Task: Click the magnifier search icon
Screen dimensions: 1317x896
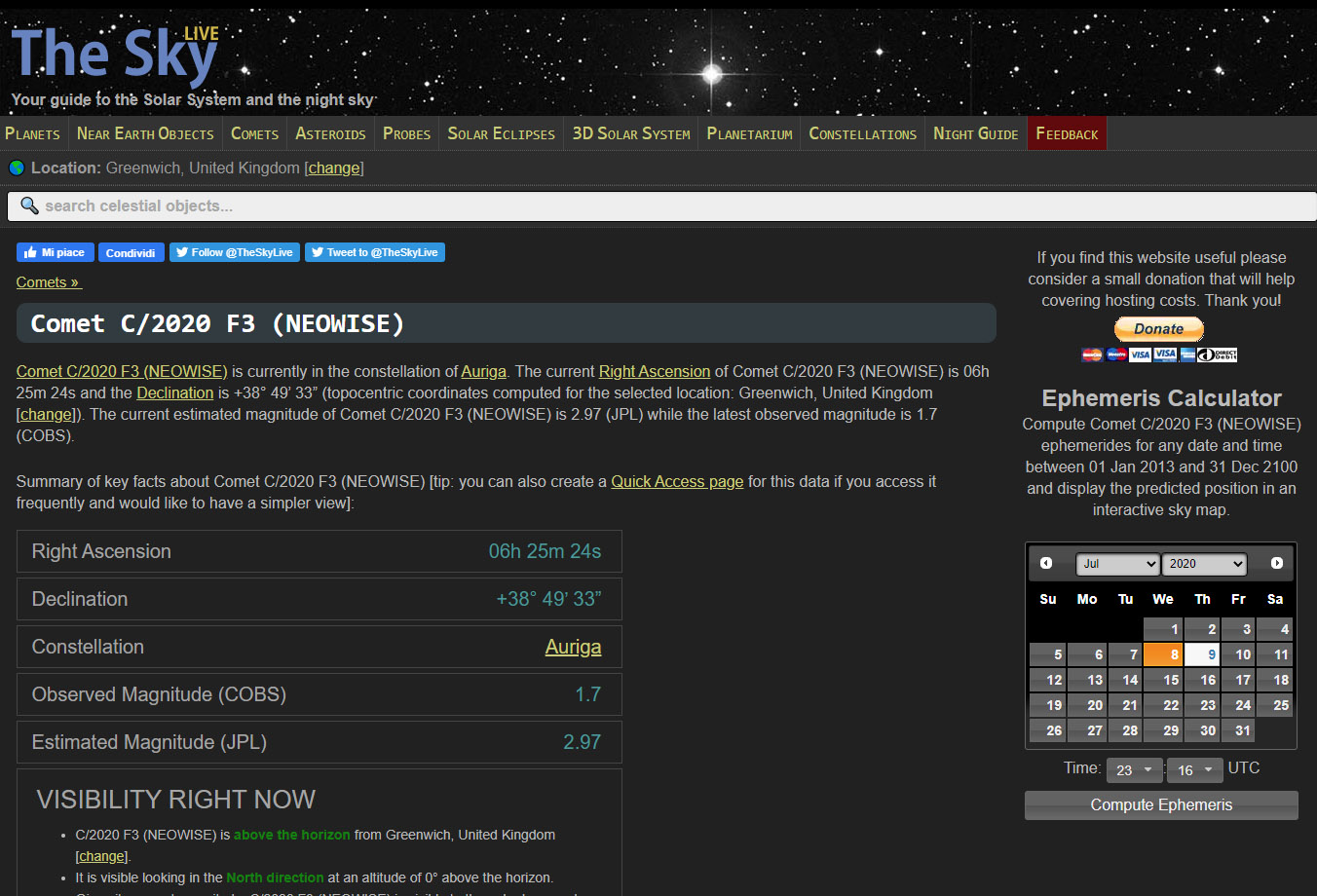Action: pyautogui.click(x=29, y=205)
